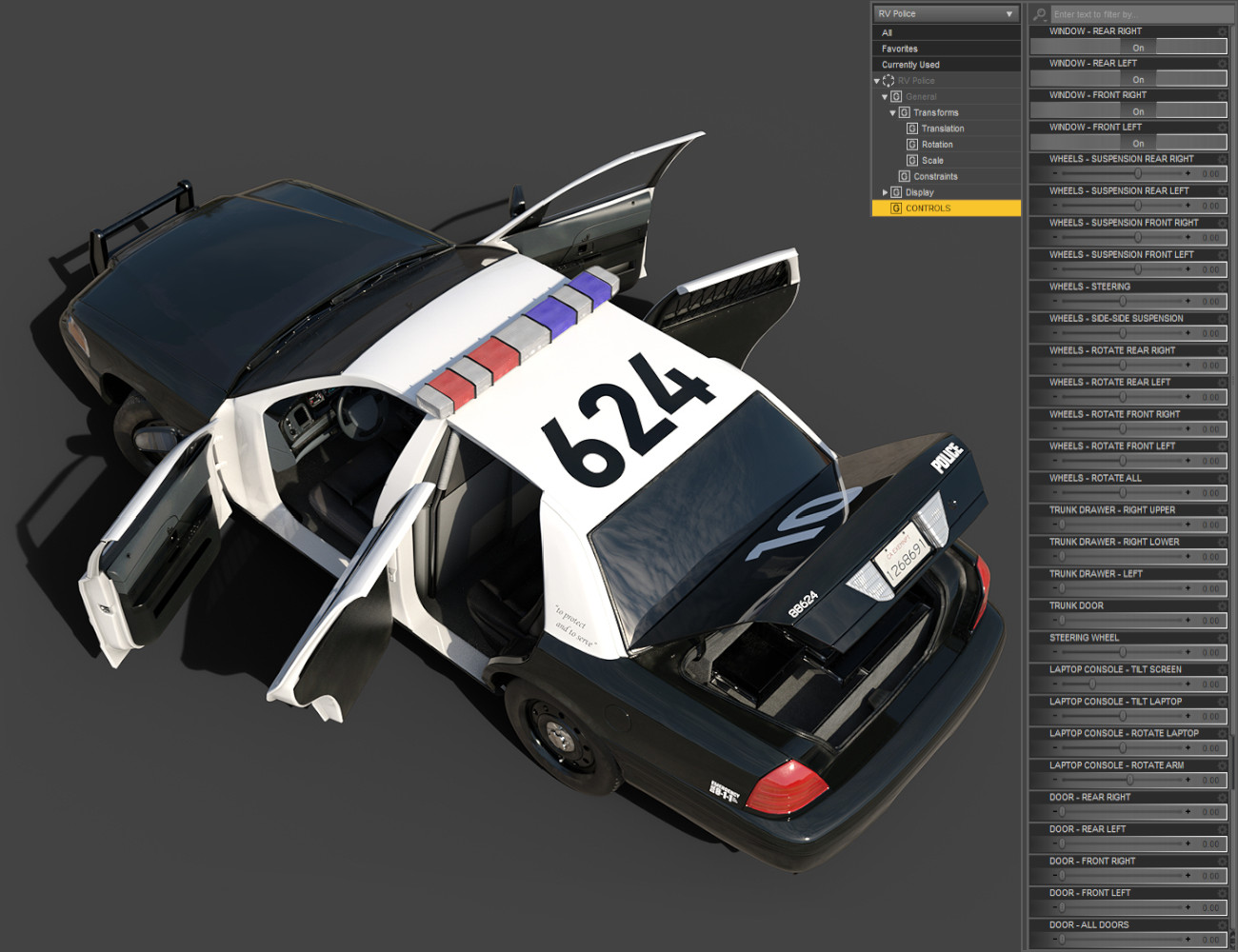The width and height of the screenshot is (1238, 952).
Task: Click the WHEELS - ROTATE FRONT LEFT label
Action: coord(1112,446)
